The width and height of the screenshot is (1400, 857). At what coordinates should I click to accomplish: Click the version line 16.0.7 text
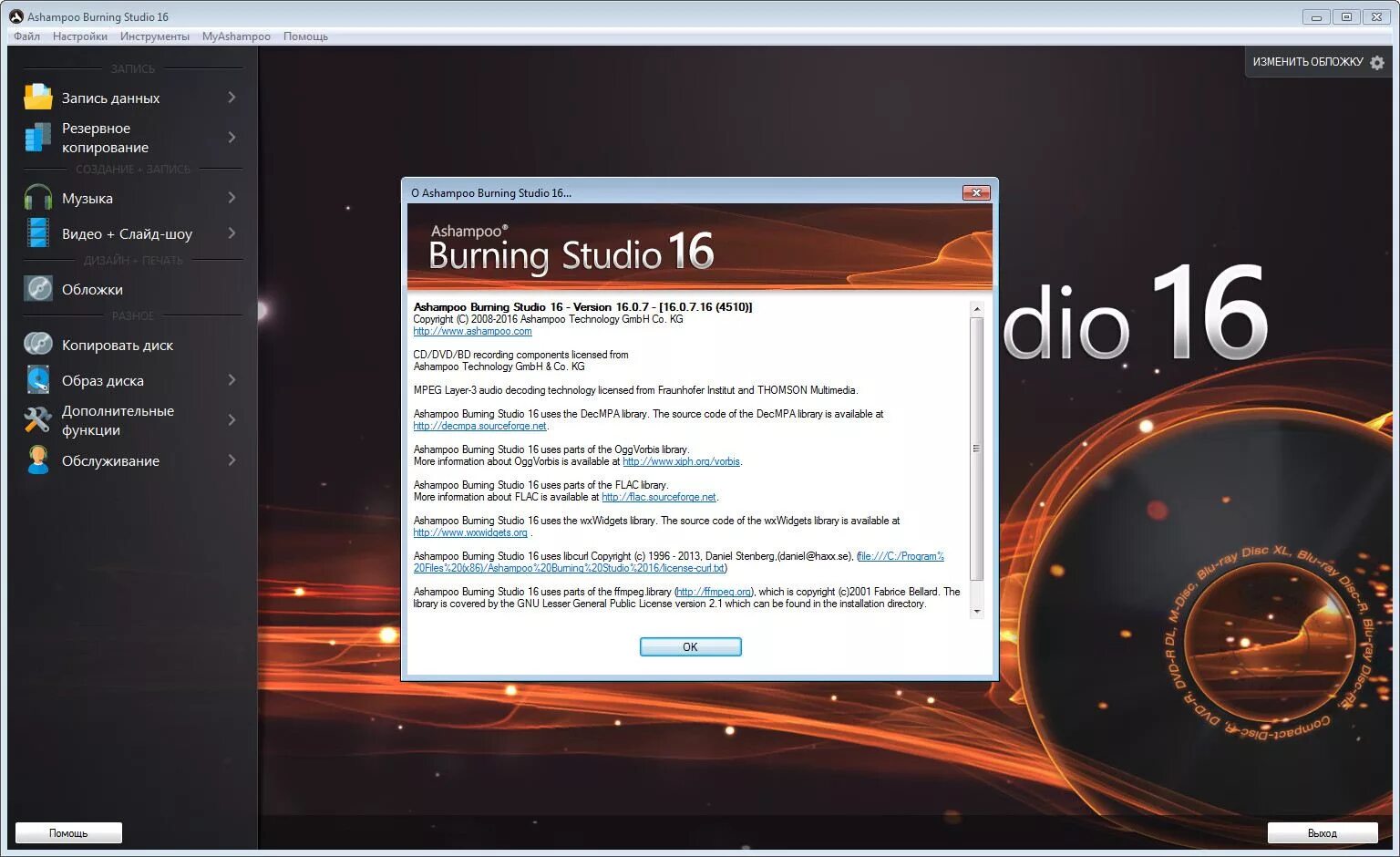(x=582, y=307)
